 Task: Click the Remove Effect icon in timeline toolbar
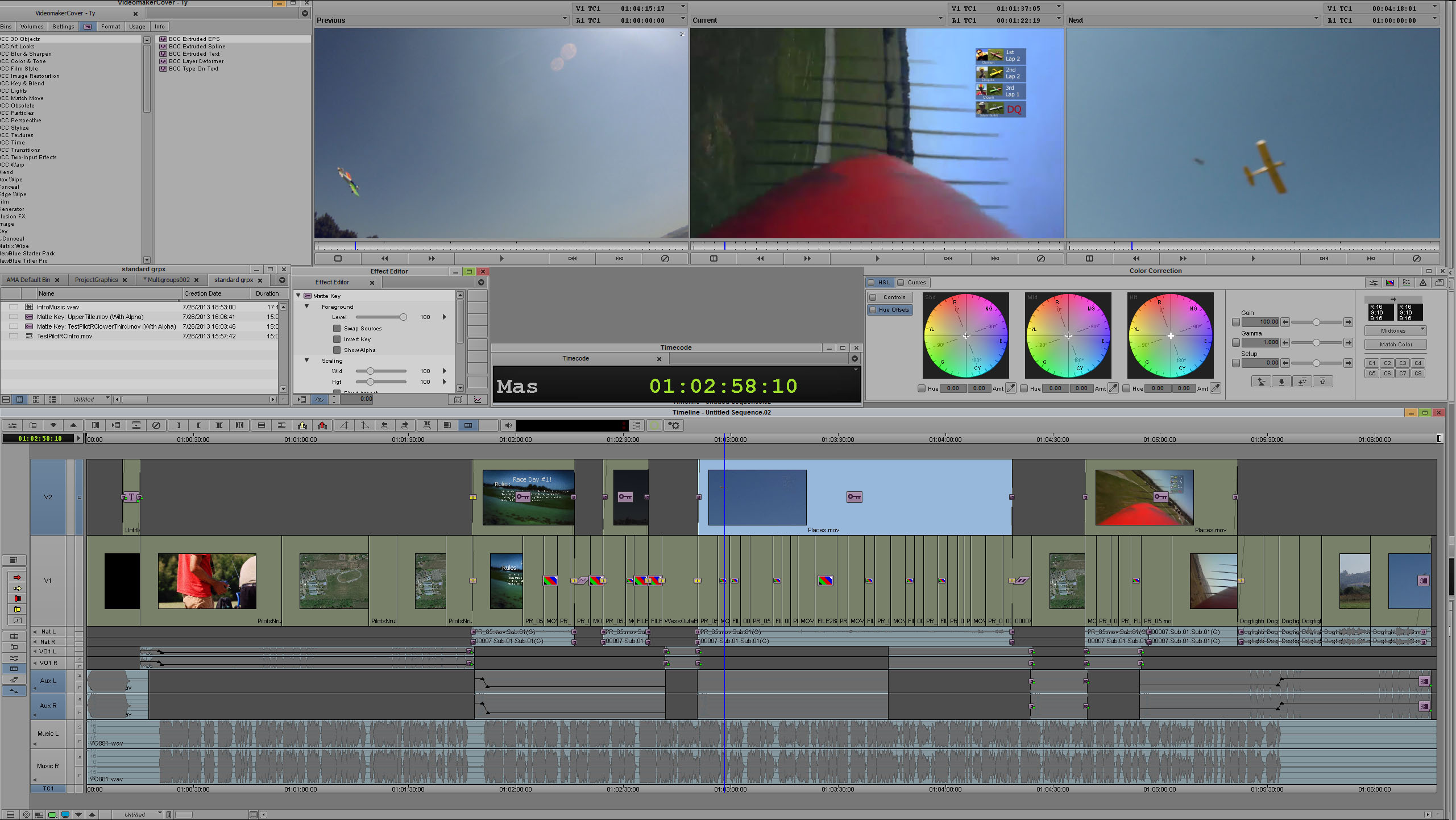click(x=156, y=425)
